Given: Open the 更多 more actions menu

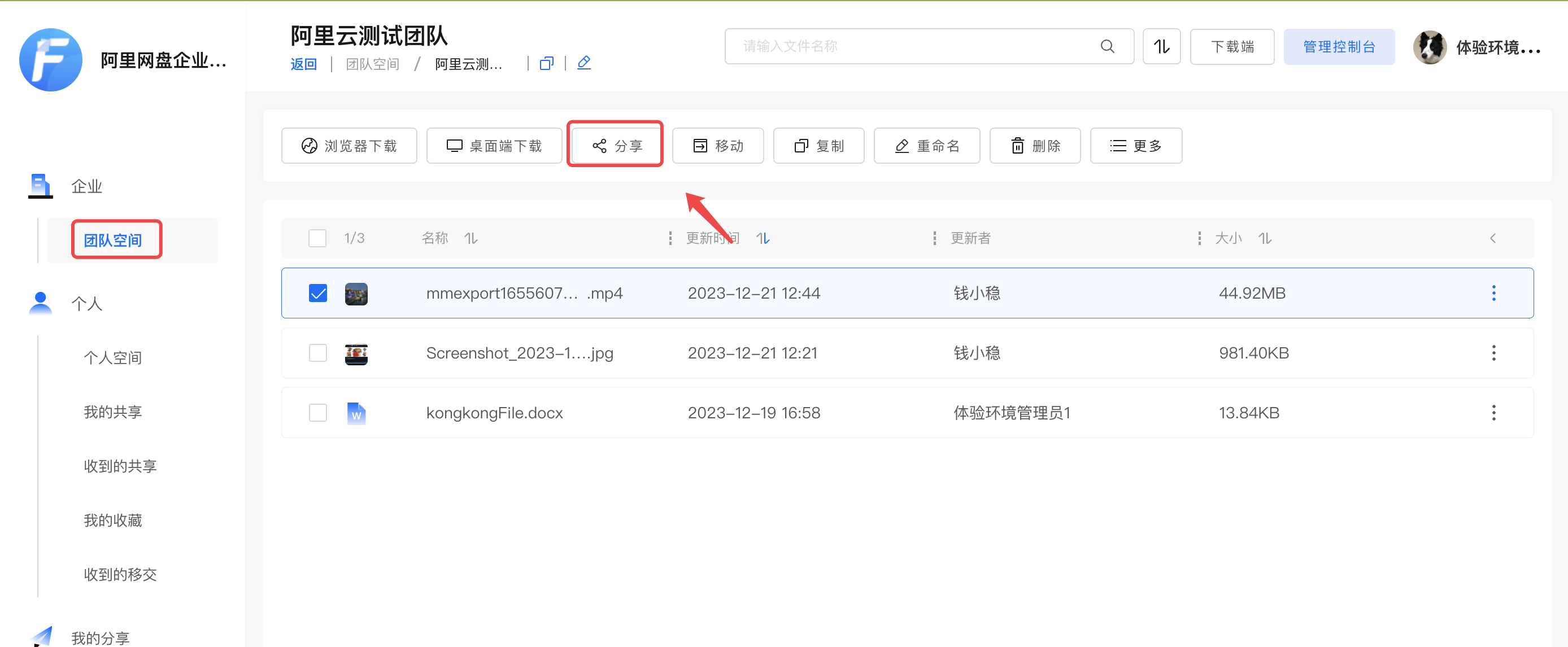Looking at the screenshot, I should point(1135,146).
